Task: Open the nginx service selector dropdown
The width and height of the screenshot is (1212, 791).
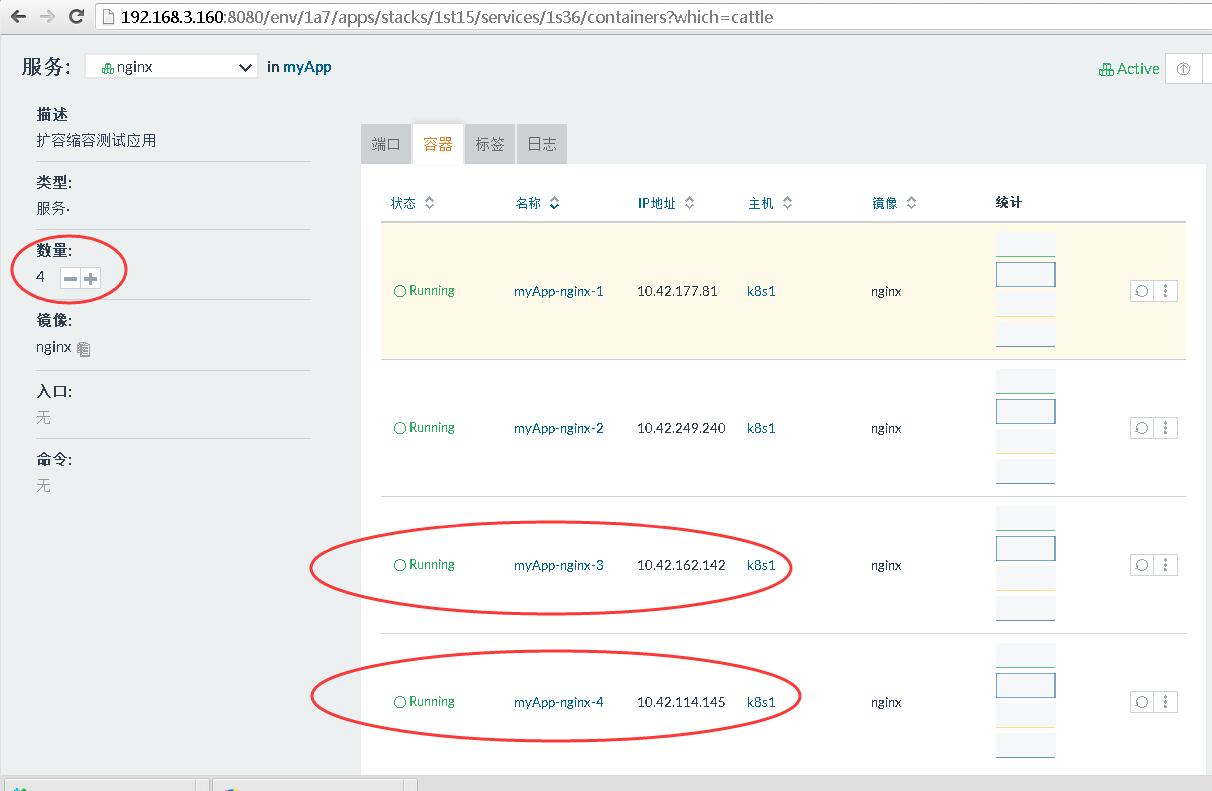Action: tap(171, 67)
